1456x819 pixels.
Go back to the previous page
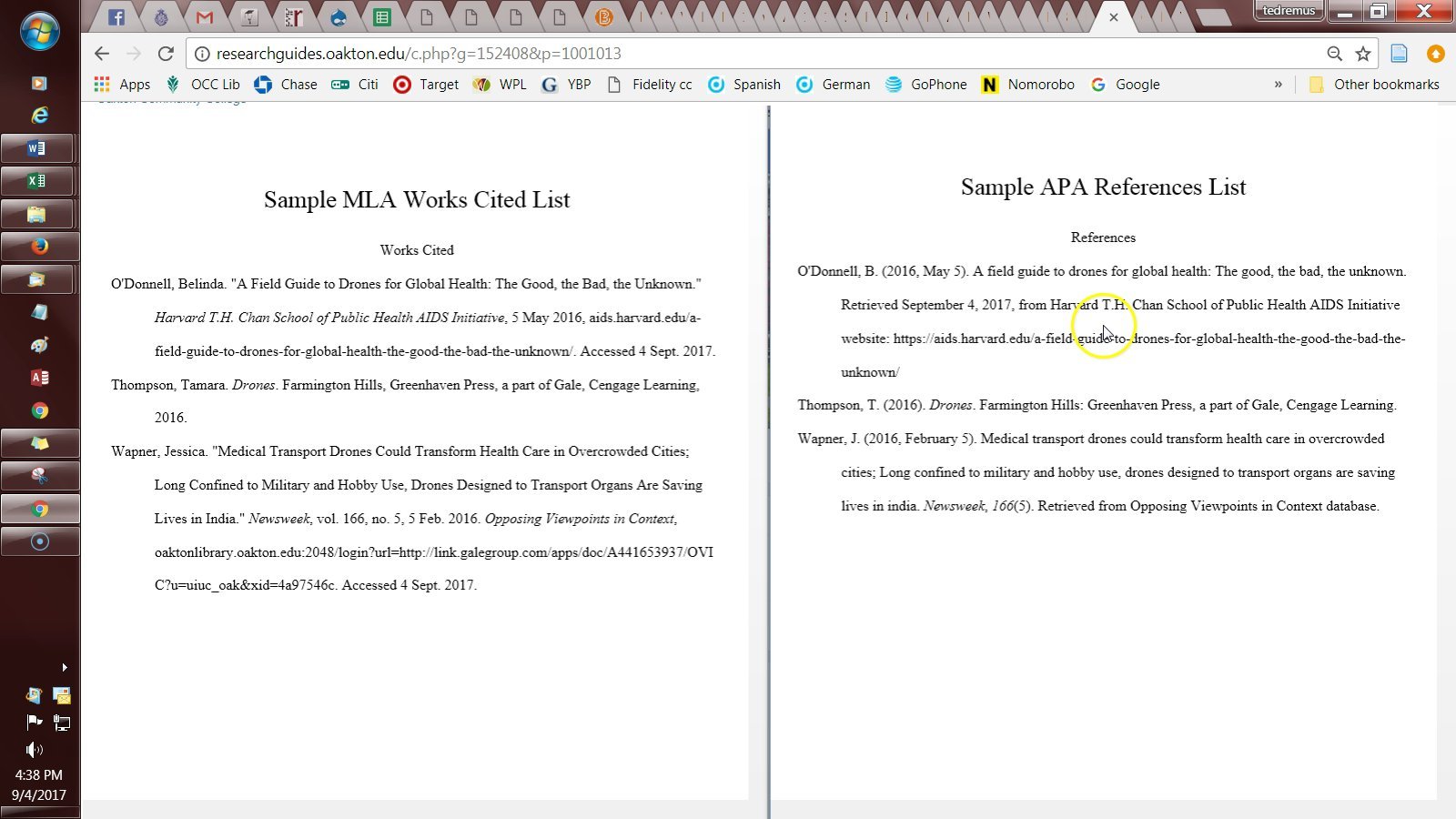[x=102, y=54]
